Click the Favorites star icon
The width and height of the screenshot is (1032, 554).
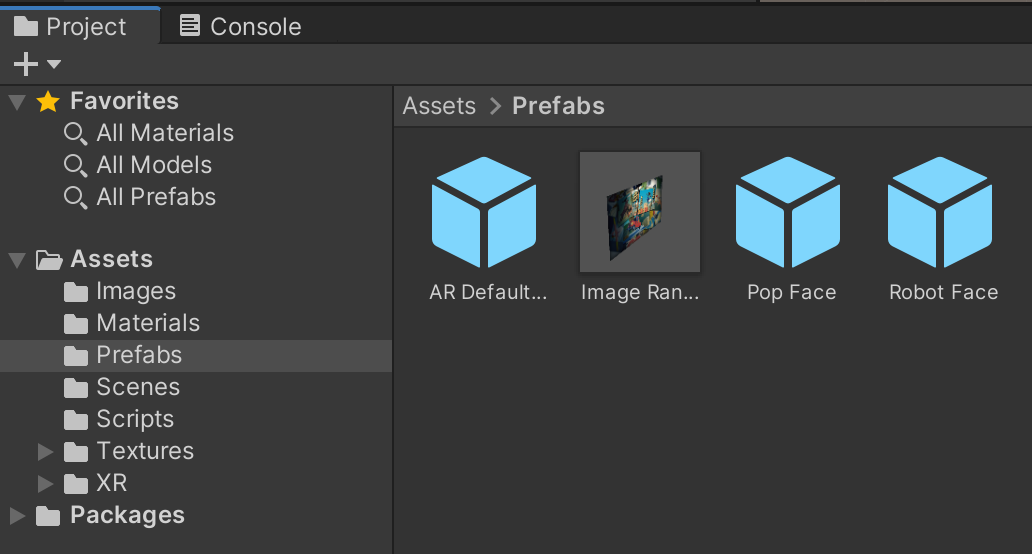(x=48, y=102)
